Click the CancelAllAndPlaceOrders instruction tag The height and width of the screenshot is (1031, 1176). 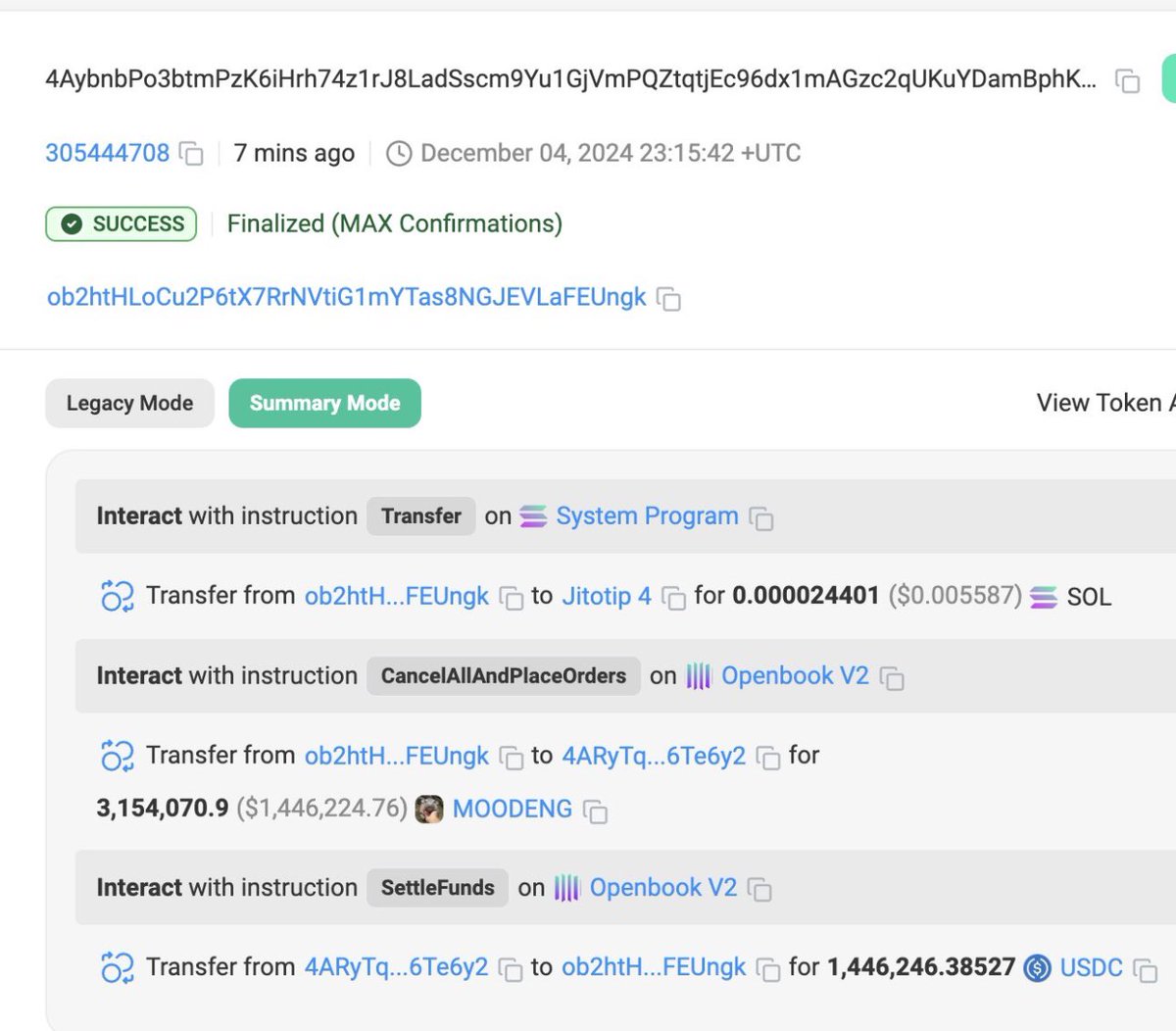504,675
